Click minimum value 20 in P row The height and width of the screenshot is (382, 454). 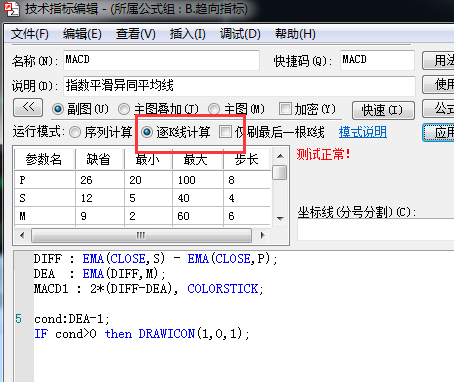[148, 180]
